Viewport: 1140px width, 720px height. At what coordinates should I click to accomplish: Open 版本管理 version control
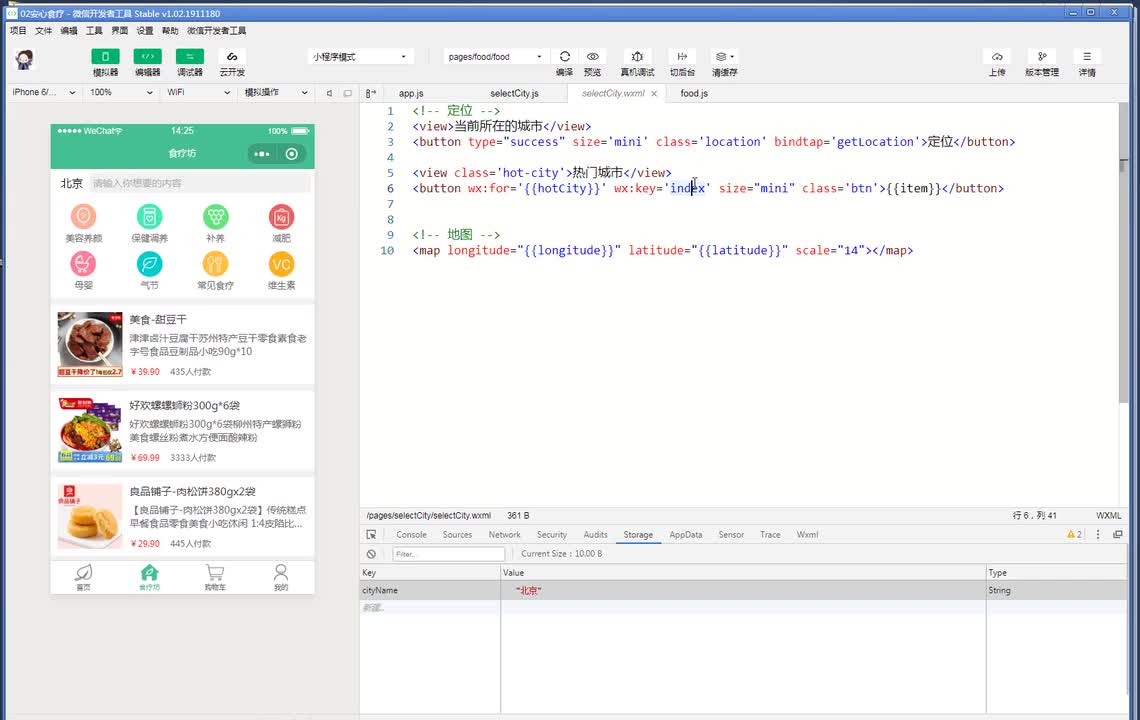coord(1042,57)
